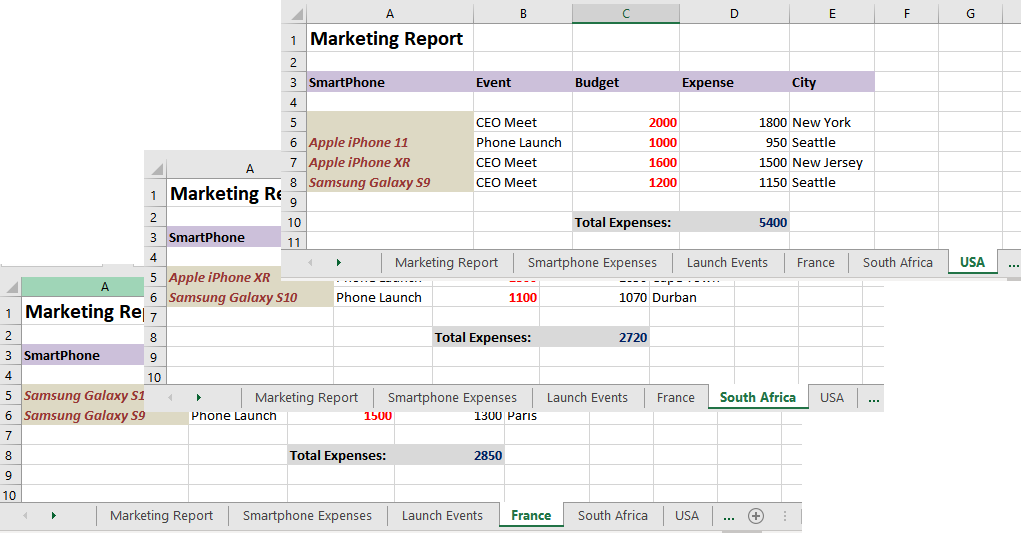Select row 10 header in USA window
The image size is (1021, 533).
[x=294, y=223]
